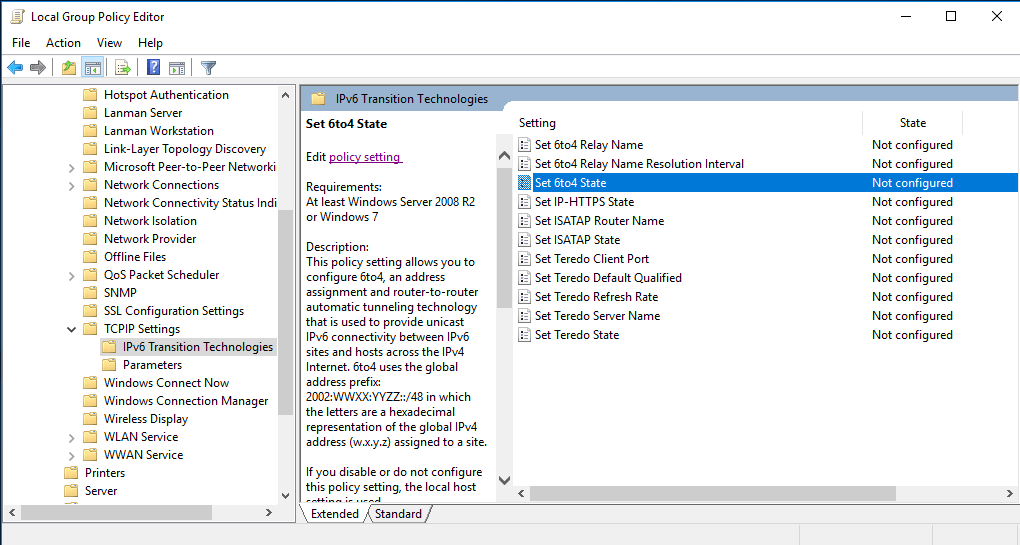Click the Export List toolbar icon
The width and height of the screenshot is (1020, 545).
pyautogui.click(x=122, y=68)
